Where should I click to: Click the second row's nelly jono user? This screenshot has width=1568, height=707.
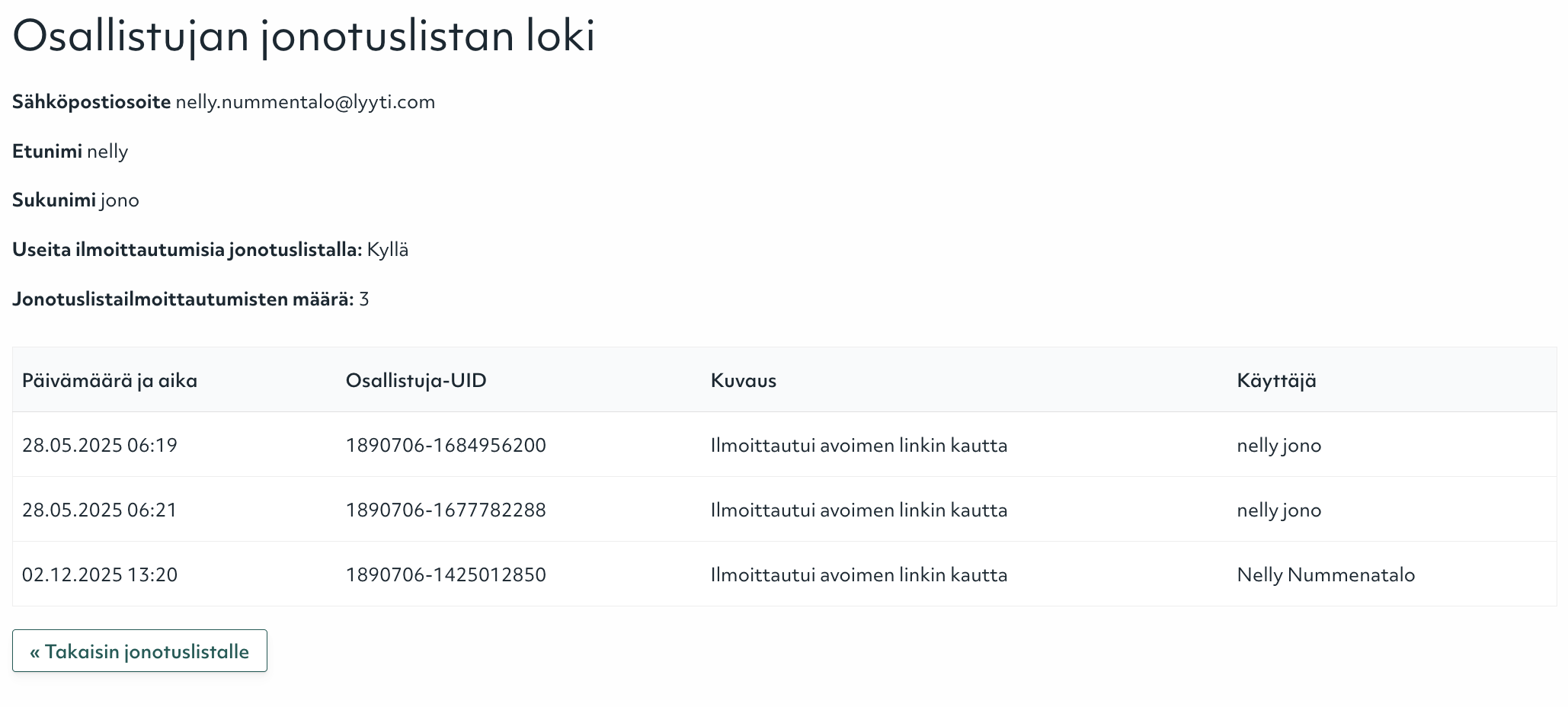[1279, 510]
